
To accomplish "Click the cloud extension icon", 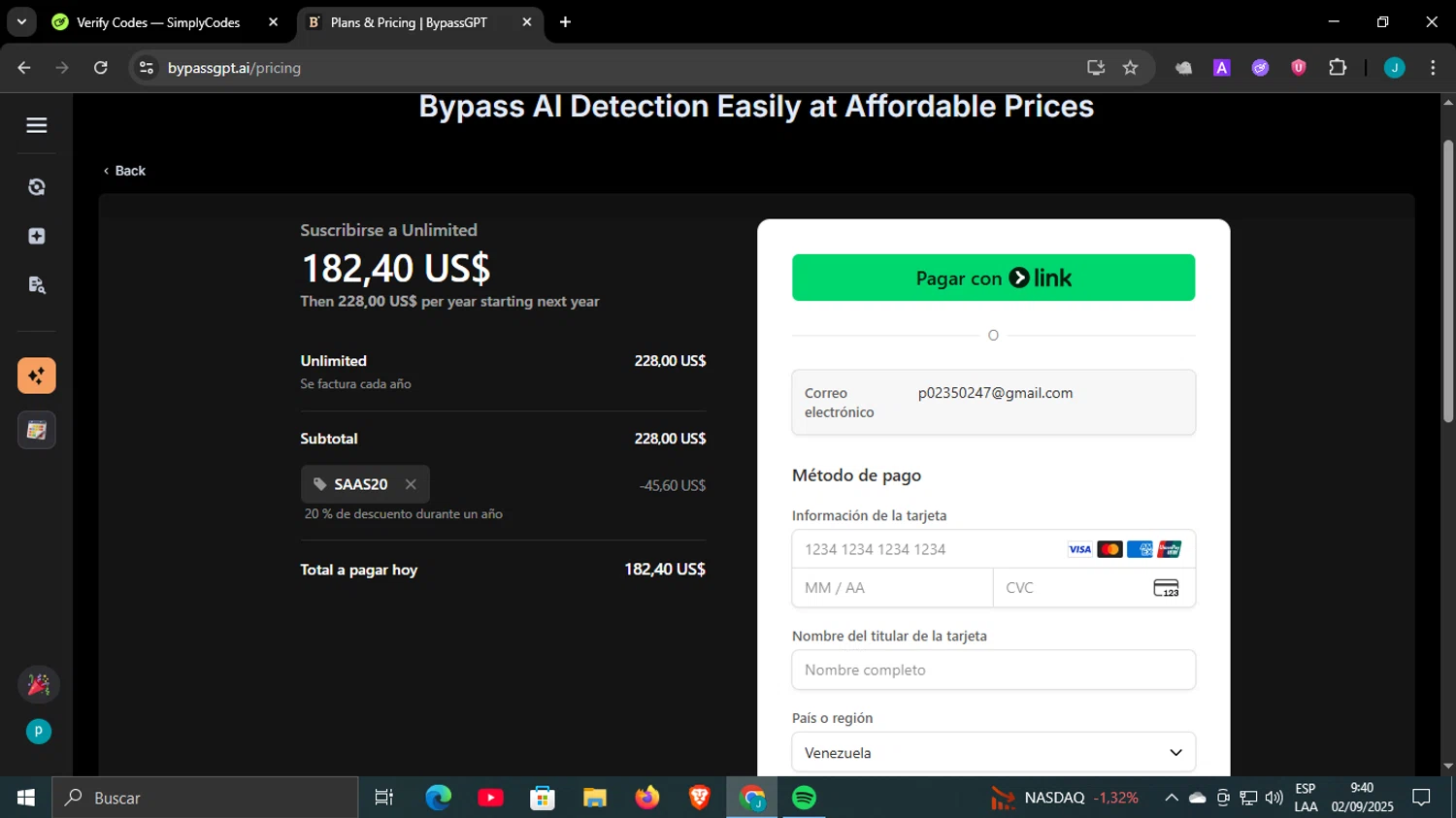I will (x=1183, y=68).
